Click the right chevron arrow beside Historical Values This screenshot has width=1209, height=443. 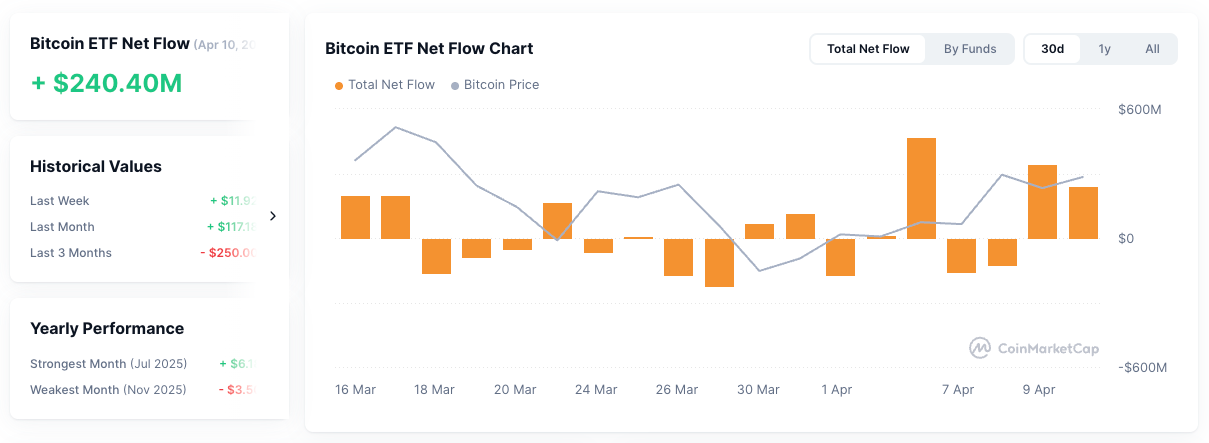point(273,215)
